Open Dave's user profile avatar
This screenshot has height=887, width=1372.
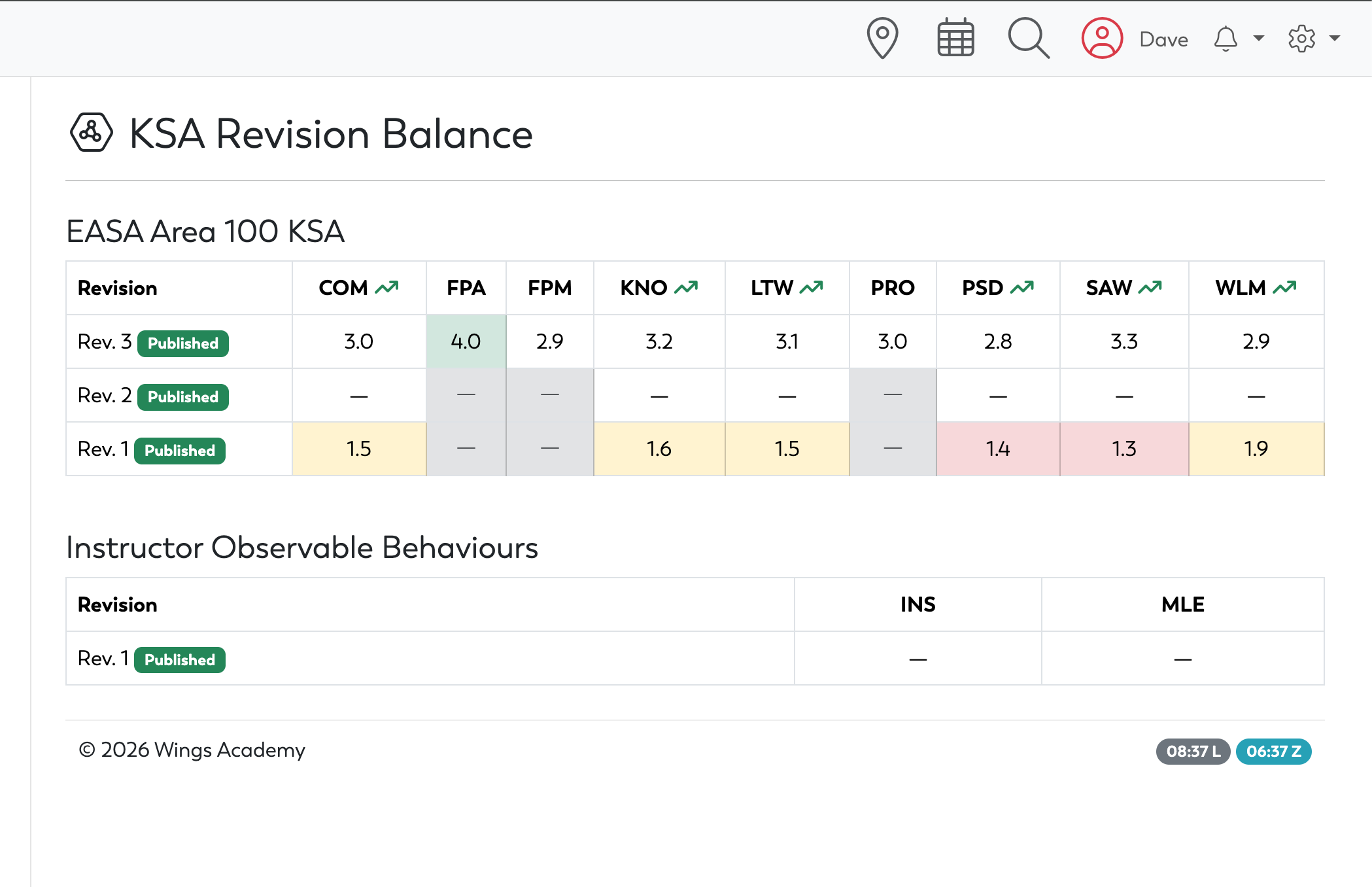pos(1102,38)
